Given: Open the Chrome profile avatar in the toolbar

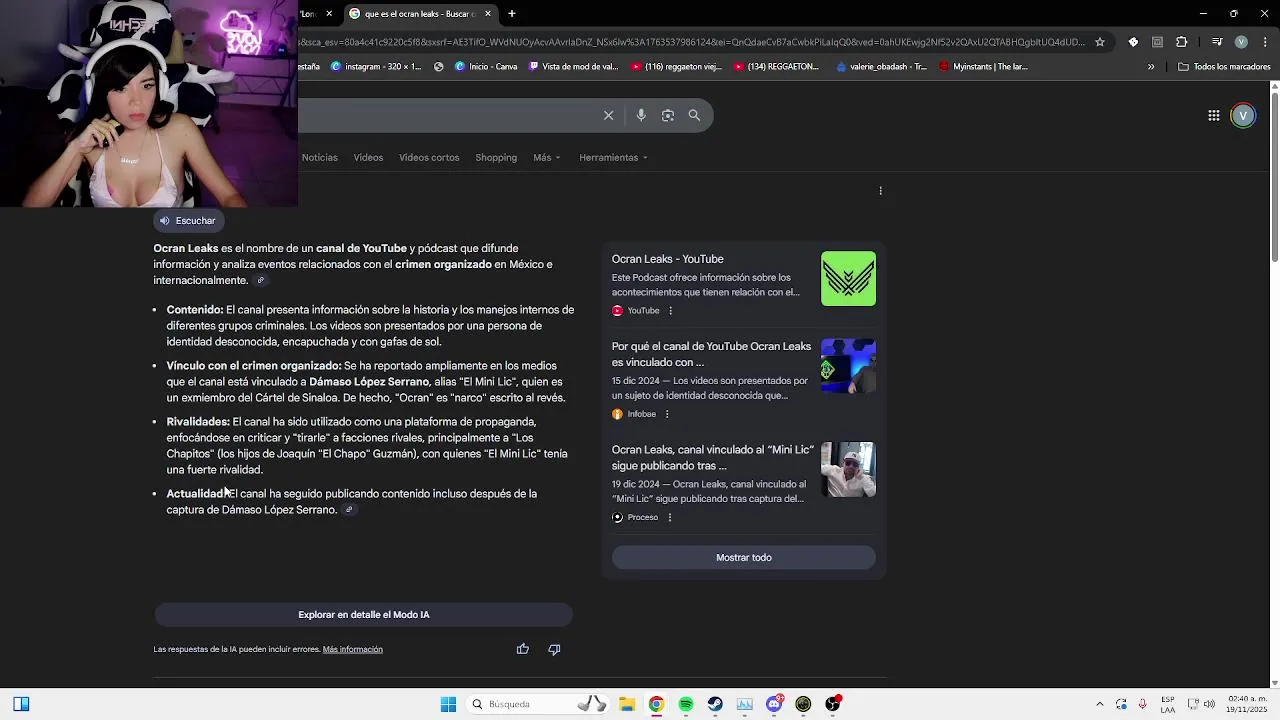Looking at the screenshot, I should tap(1241, 42).
